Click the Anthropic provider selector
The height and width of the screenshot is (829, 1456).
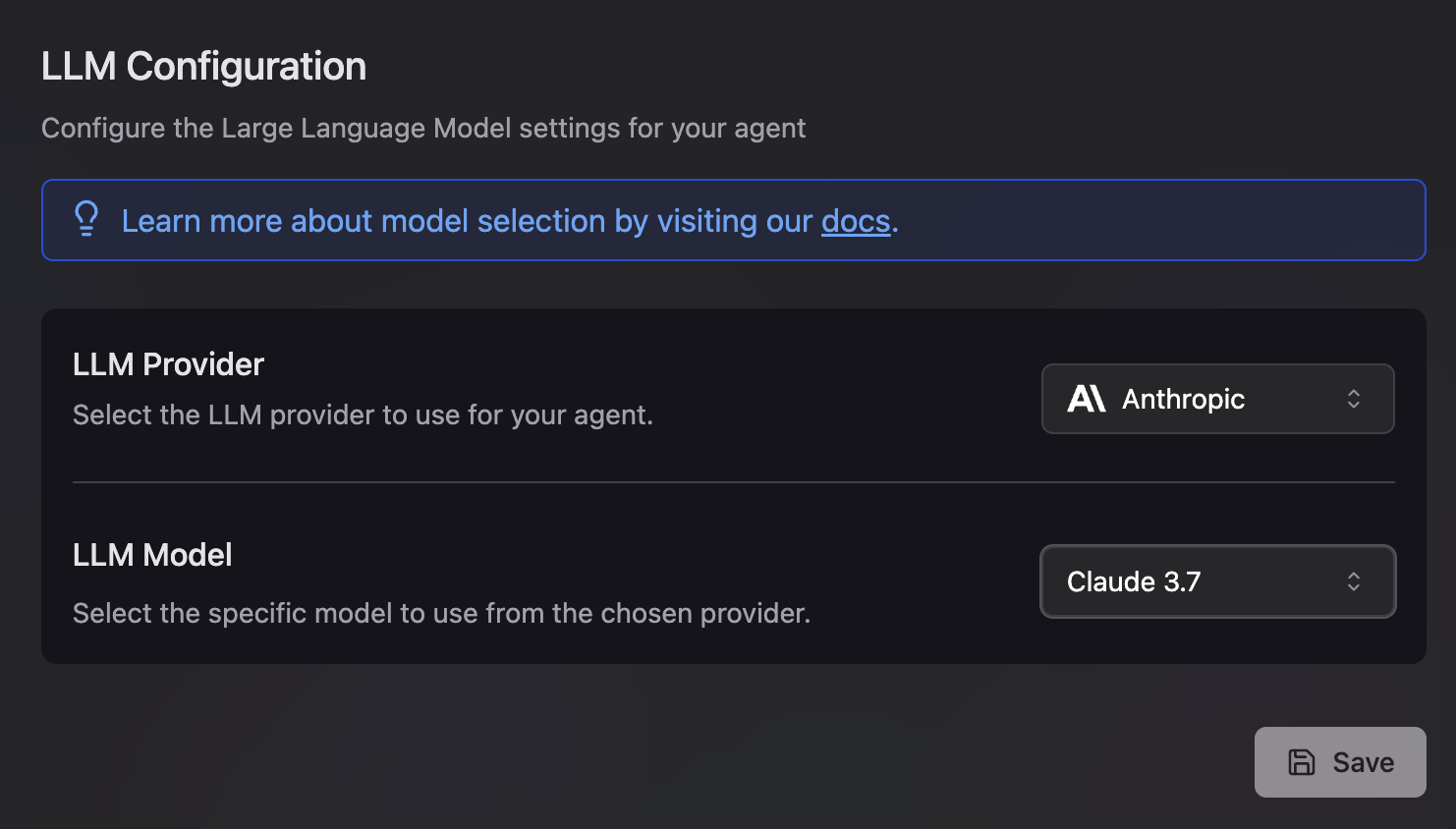pyautogui.click(x=1217, y=399)
